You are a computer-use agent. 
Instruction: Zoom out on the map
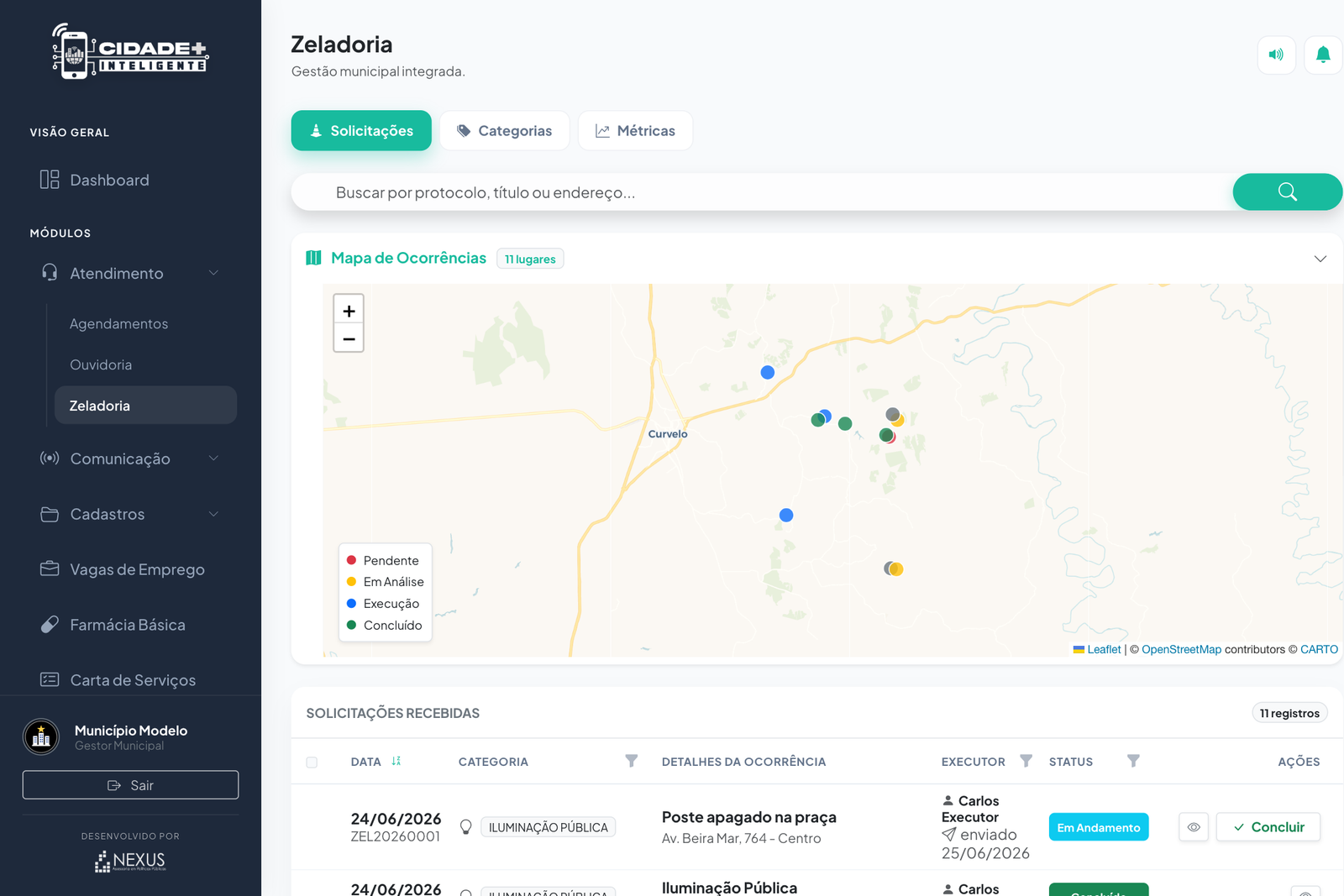pyautogui.click(x=349, y=338)
